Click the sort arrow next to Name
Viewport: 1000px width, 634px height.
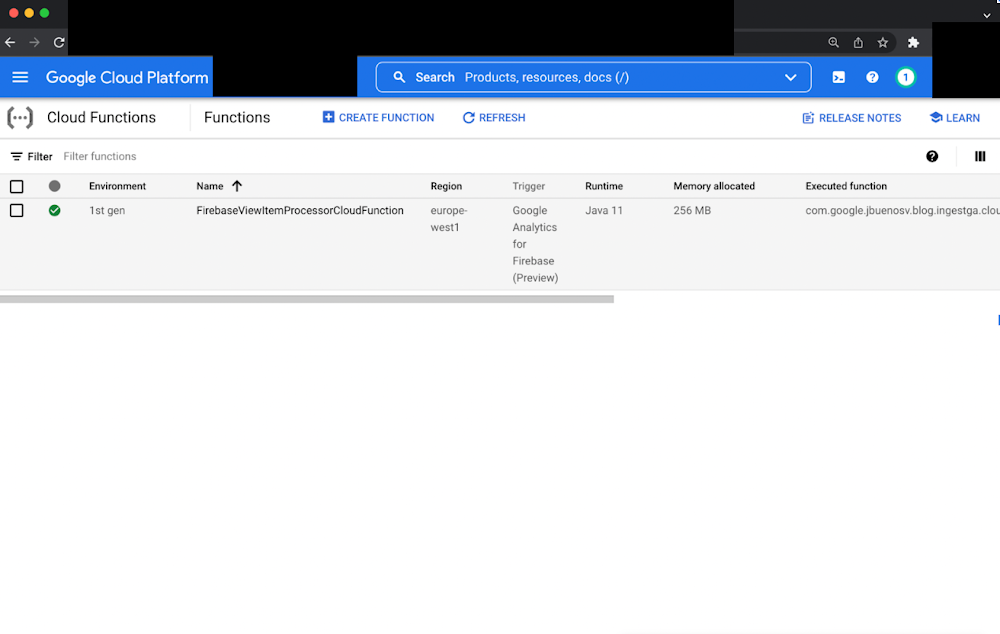237,186
